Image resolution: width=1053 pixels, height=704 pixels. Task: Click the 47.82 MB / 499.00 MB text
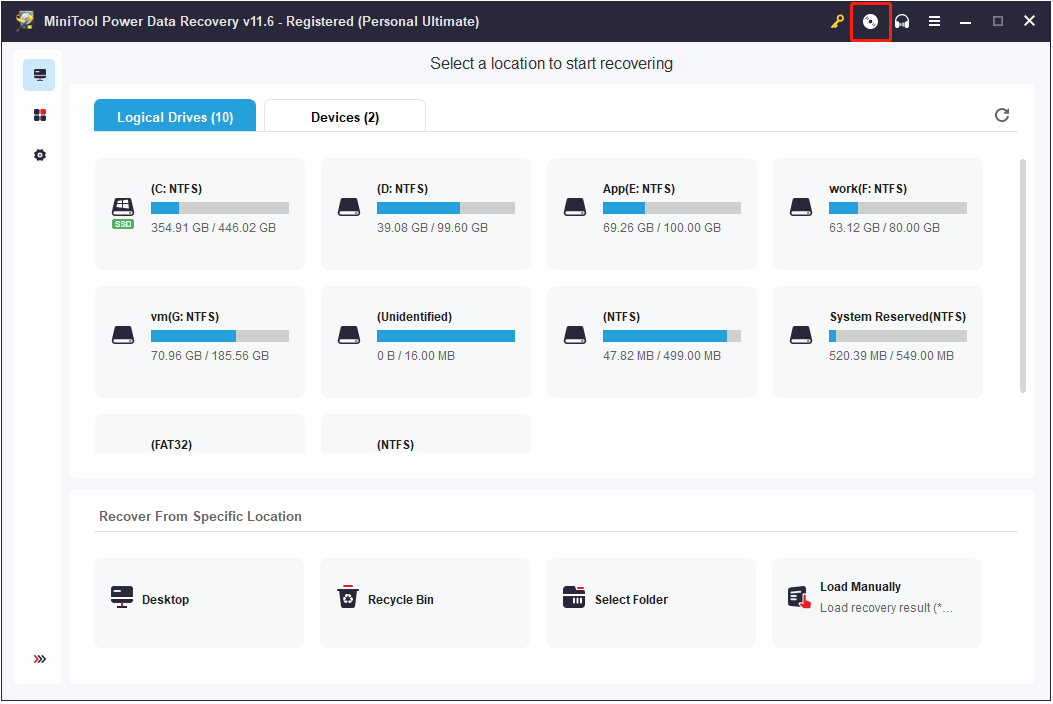tap(661, 355)
